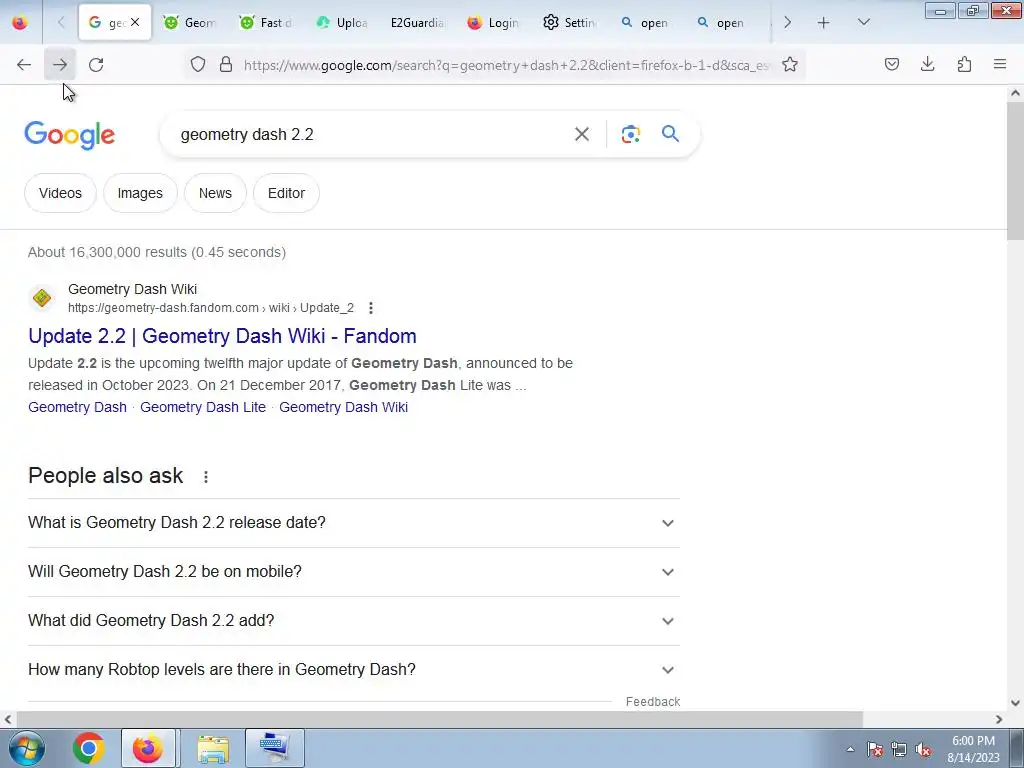The width and height of the screenshot is (1024, 768).
Task: Search by image with Google Lens
Action: click(631, 135)
